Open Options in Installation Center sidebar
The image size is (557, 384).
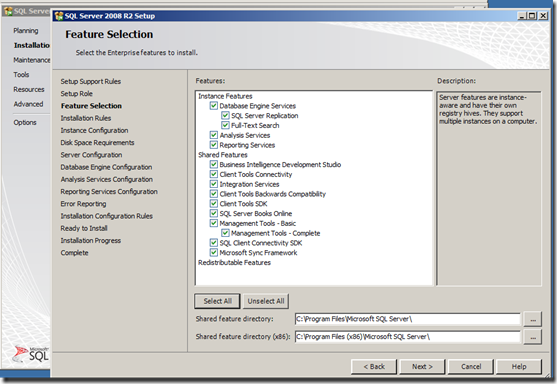25,122
